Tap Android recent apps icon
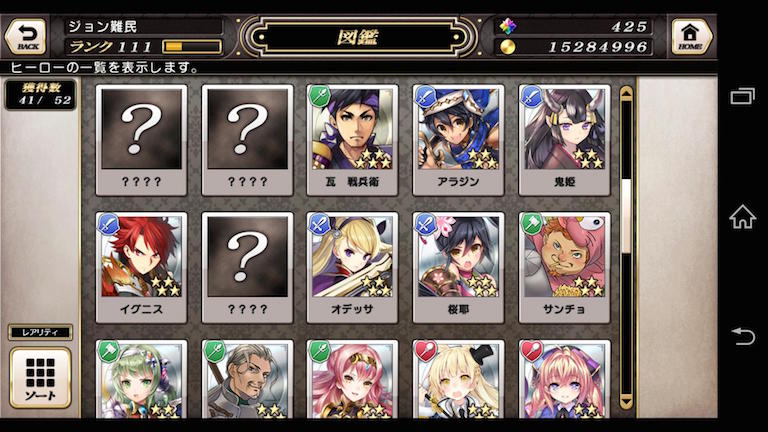 pyautogui.click(x=743, y=96)
